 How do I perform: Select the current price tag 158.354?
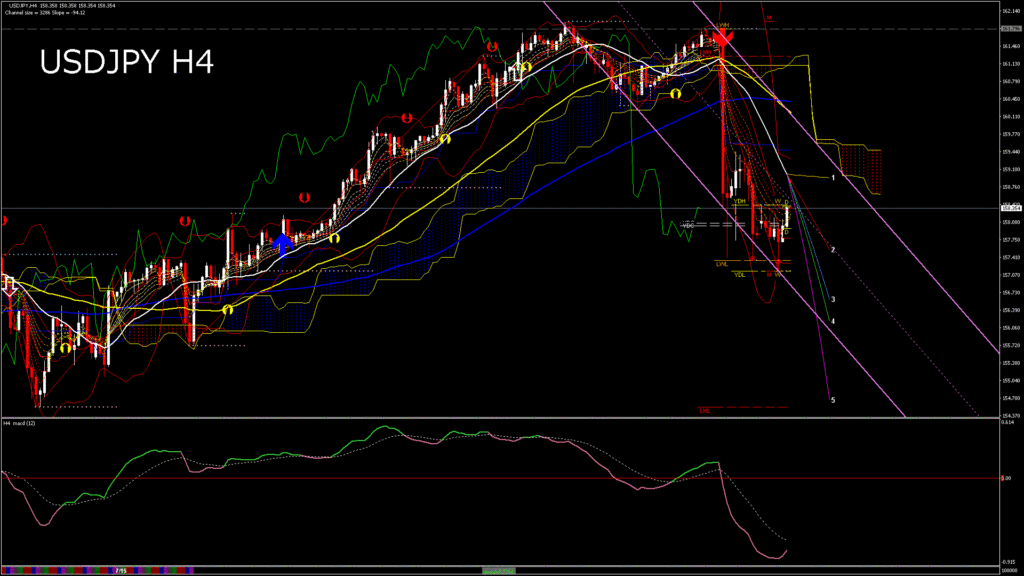pyautogui.click(x=1008, y=208)
